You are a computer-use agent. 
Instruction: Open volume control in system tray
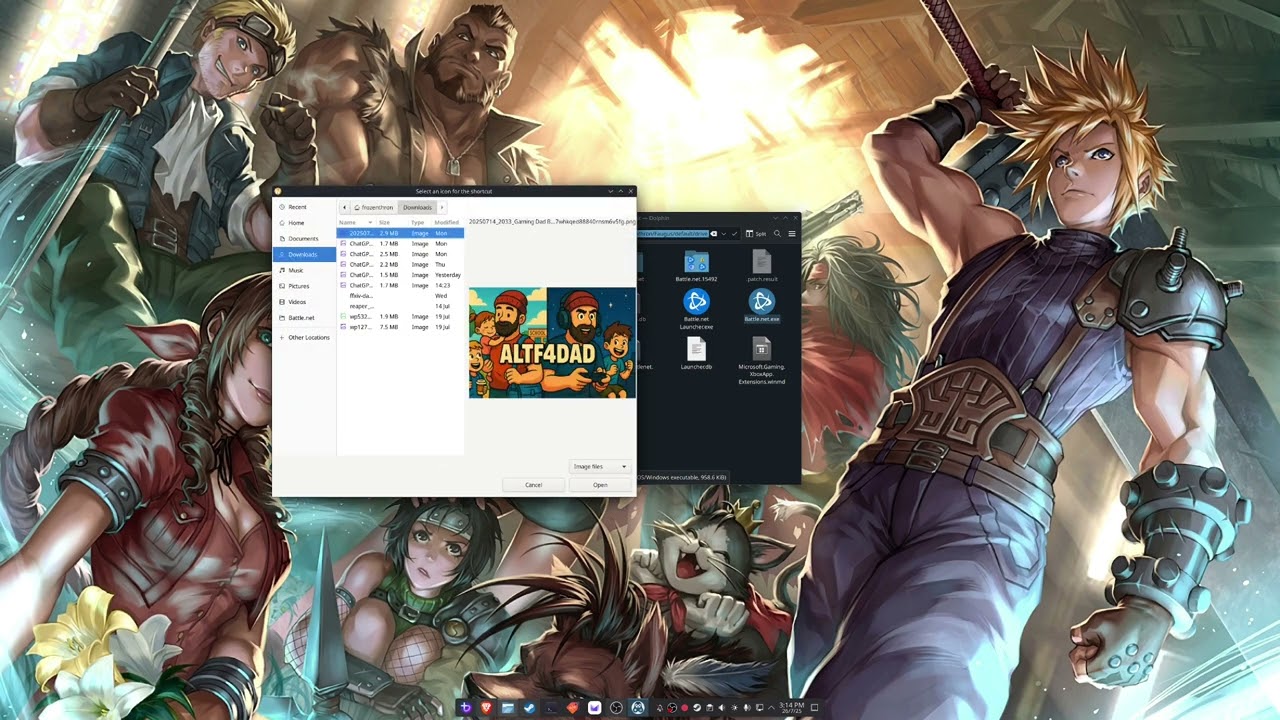[x=721, y=707]
